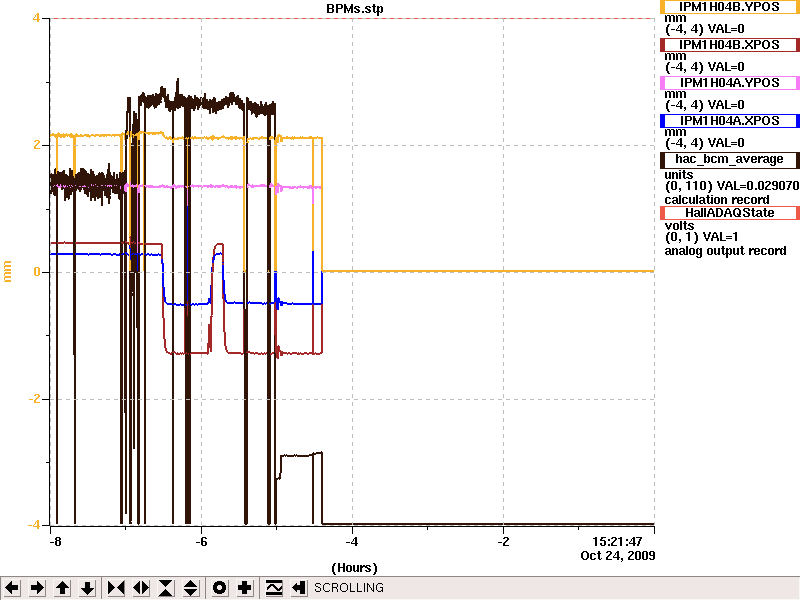800x600 pixels.
Task: Click the waveform refresh graph icon
Action: [x=274, y=588]
